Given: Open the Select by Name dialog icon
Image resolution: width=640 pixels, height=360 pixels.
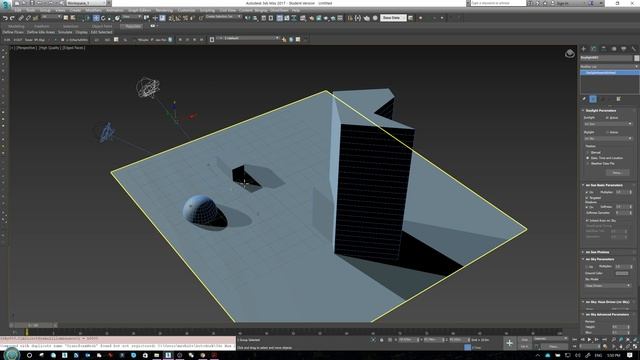Looking at the screenshot, I should 72,18.
